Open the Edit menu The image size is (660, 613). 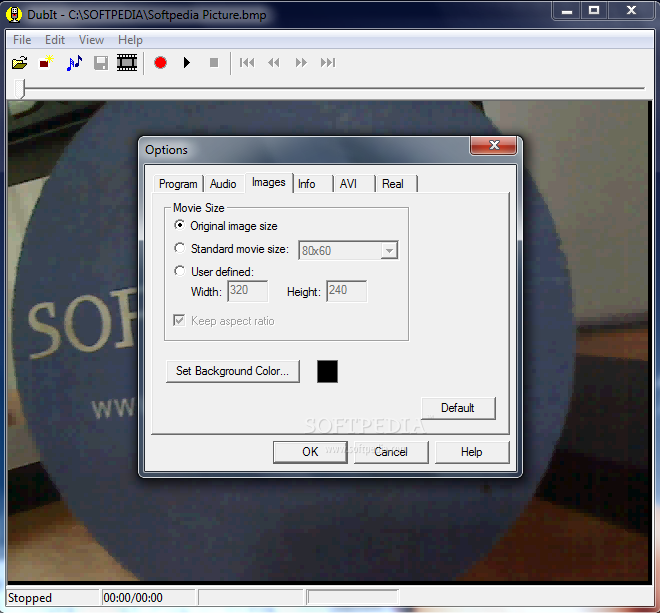pyautogui.click(x=55, y=40)
